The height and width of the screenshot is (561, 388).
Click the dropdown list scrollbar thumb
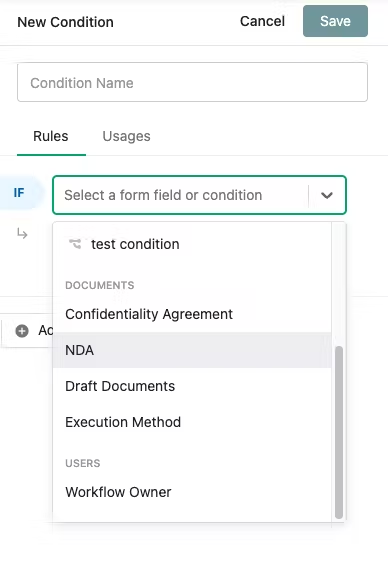click(x=339, y=432)
